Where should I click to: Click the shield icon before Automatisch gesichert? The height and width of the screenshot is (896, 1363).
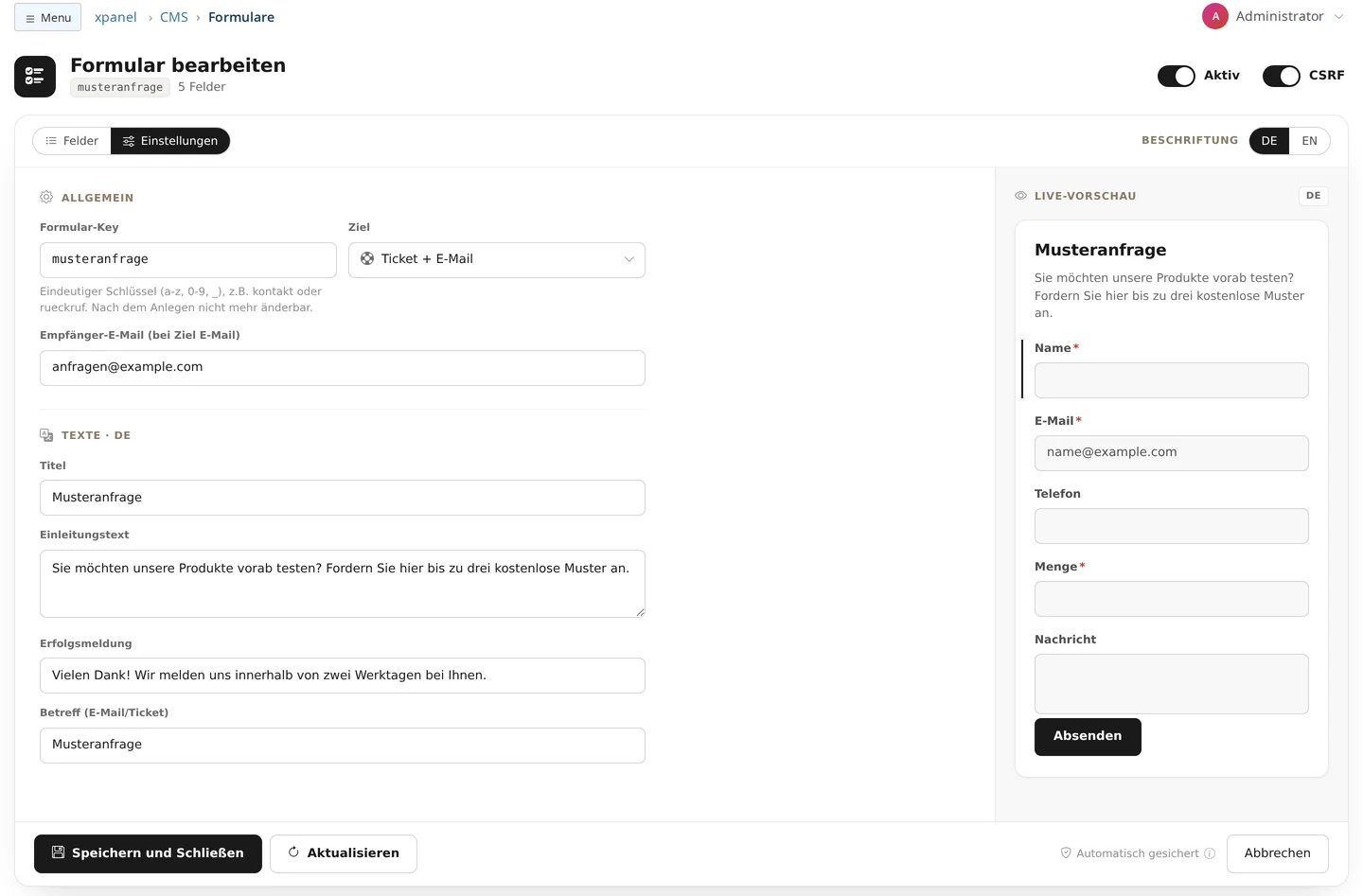click(x=1066, y=853)
